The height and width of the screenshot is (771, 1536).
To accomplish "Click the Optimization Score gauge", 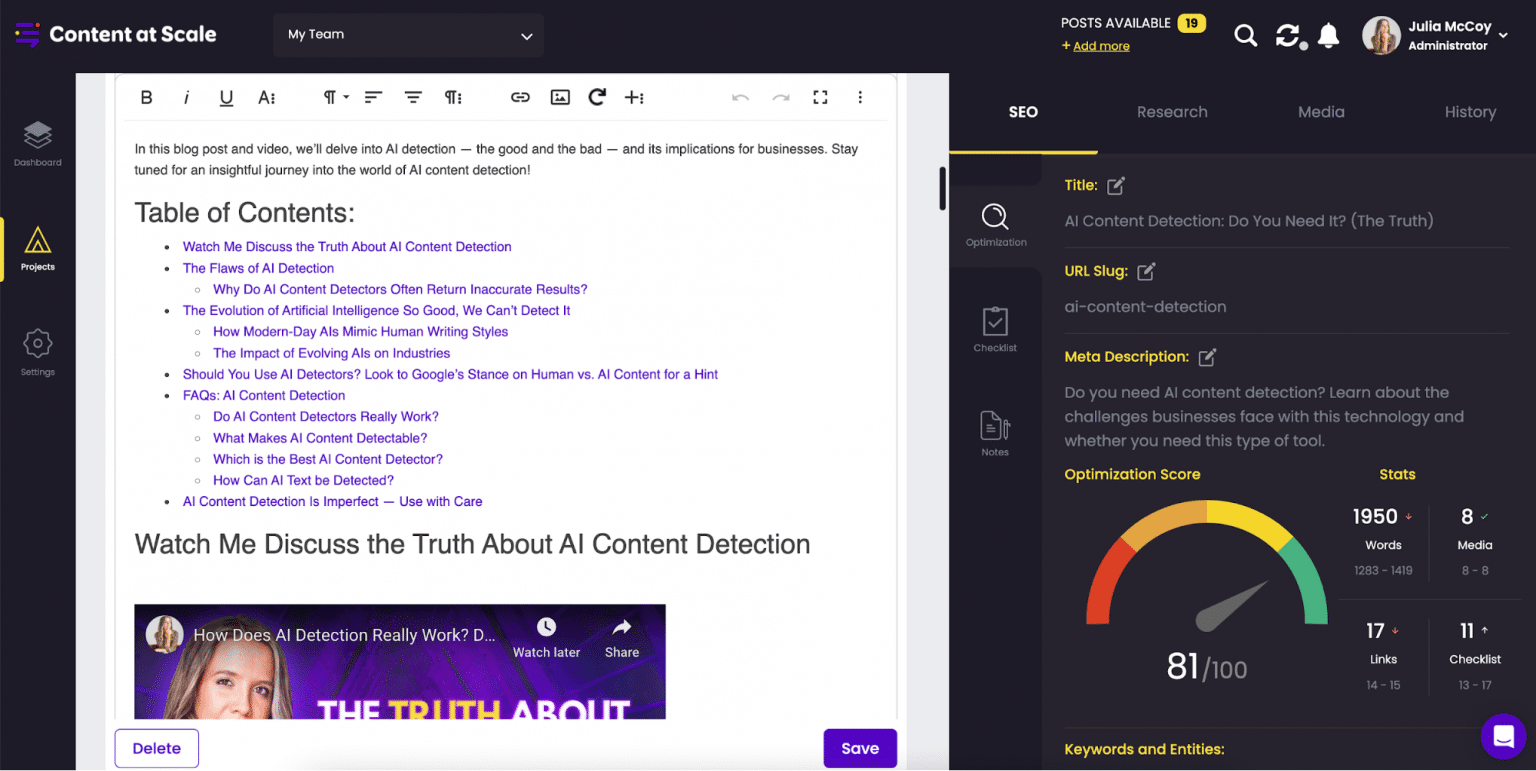I will pyautogui.click(x=1205, y=590).
